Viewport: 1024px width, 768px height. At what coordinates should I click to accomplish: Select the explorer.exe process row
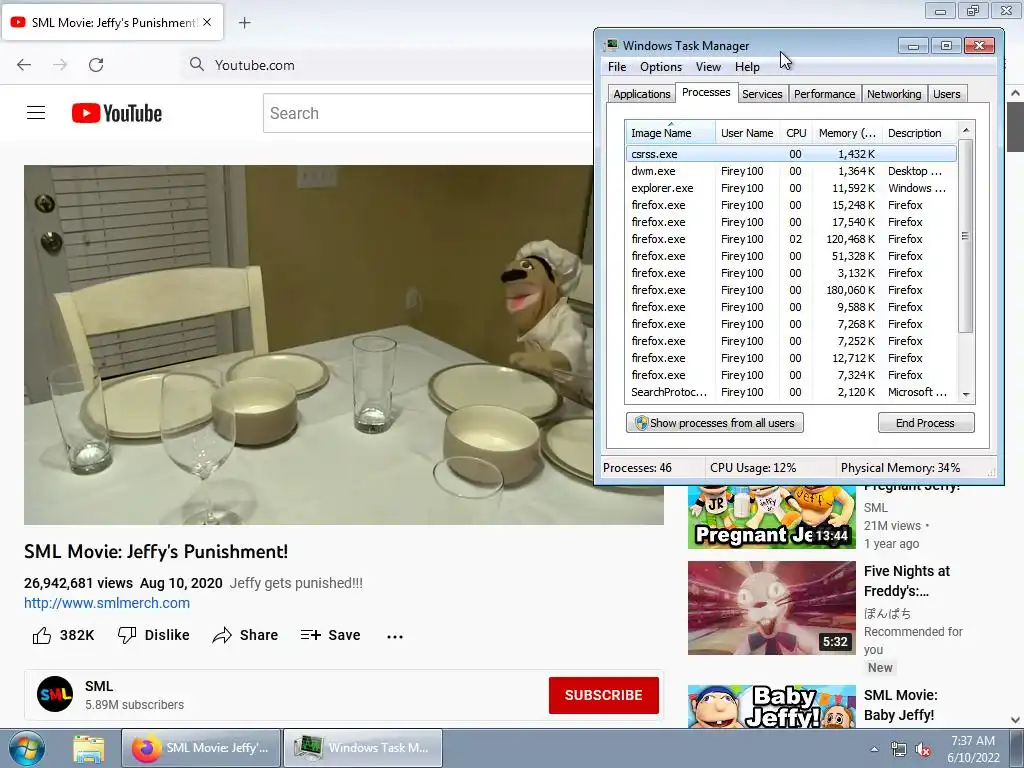791,188
